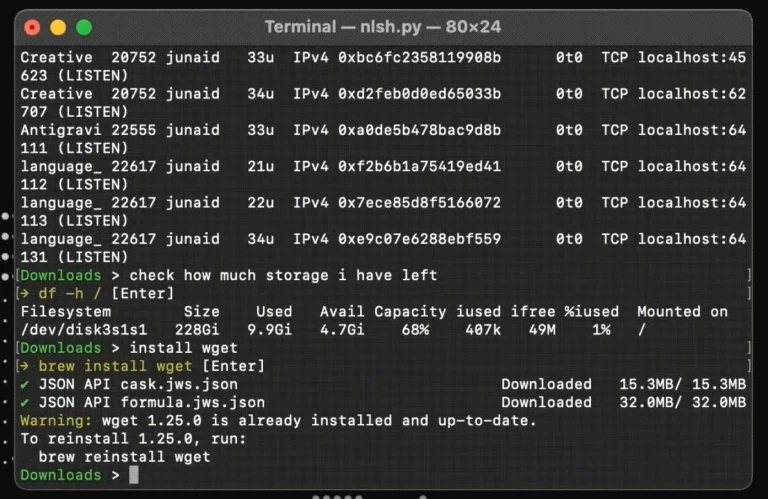Click 'localhost:45' in the first Creative row
This screenshot has width=768, height=499.
click(692, 58)
